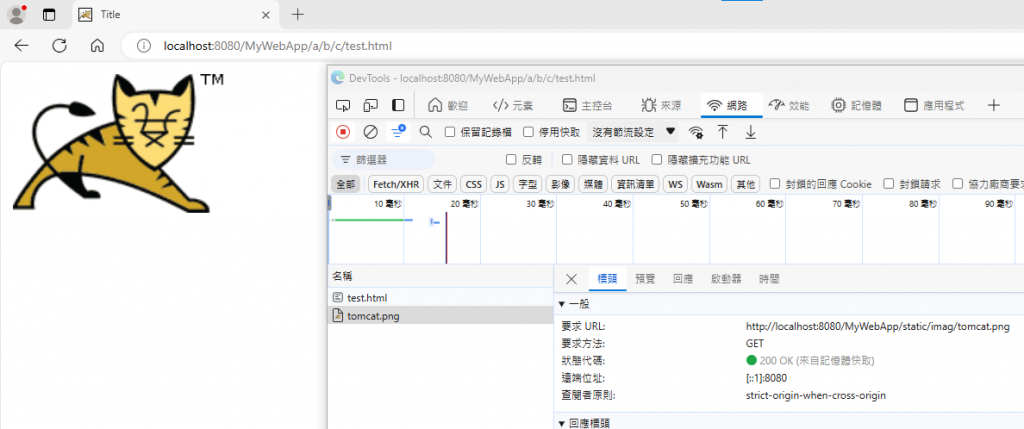Filter by 字型 font requests
This screenshot has width=1024, height=429.
(x=528, y=184)
